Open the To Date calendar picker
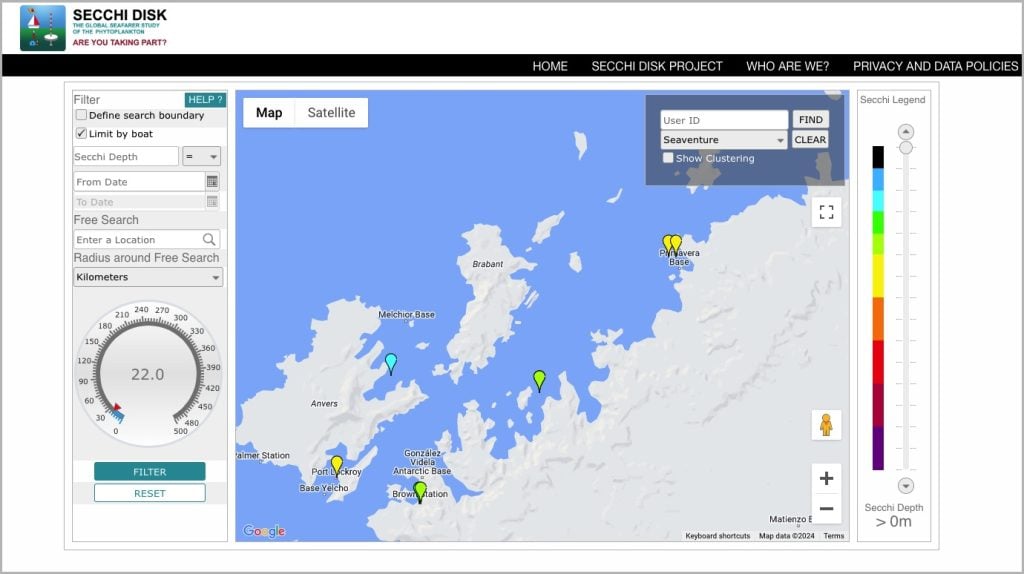 click(212, 202)
